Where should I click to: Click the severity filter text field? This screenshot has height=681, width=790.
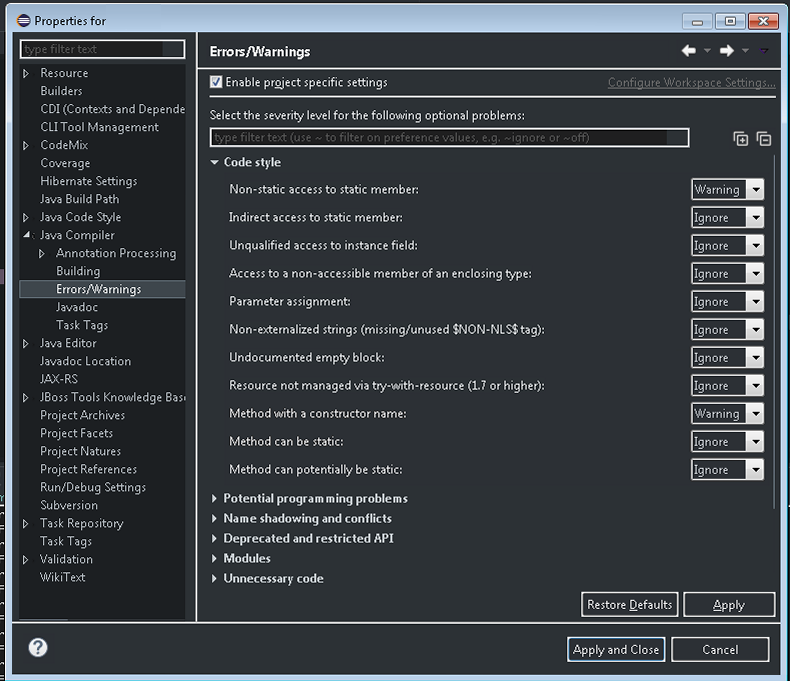(449, 138)
